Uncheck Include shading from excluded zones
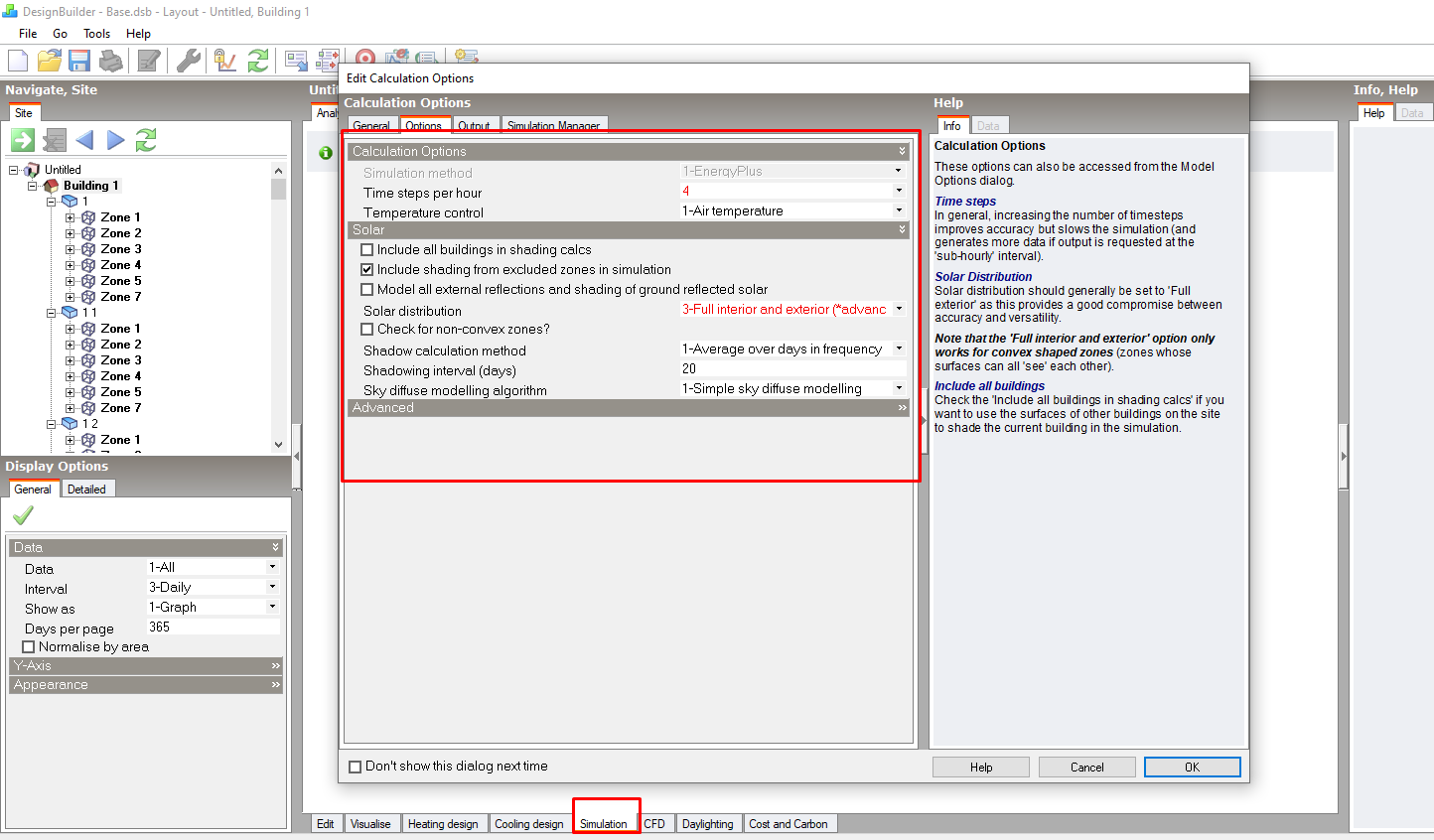Screen dimensions: 1434x840 [367, 270]
